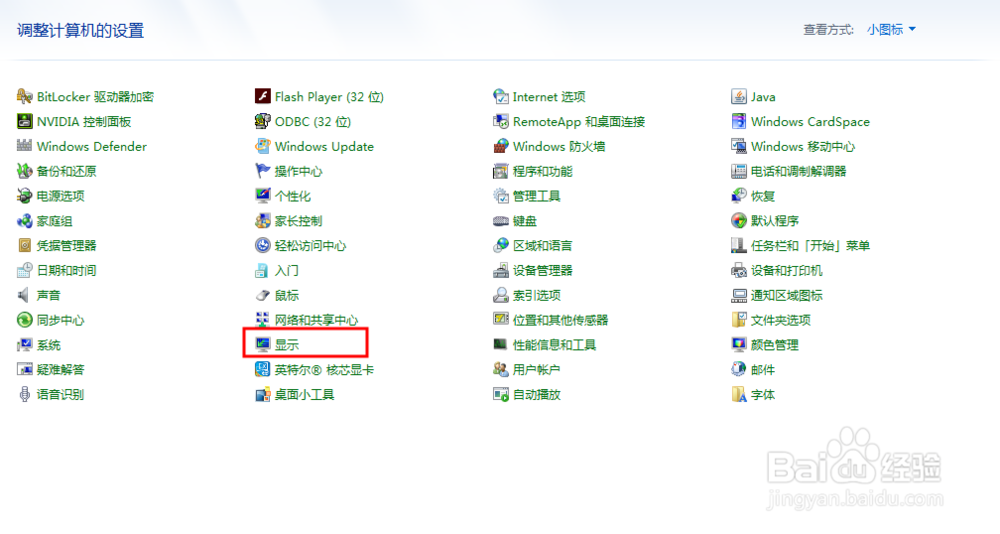Open the 桌面小工具 link
The image size is (1000, 534).
(304, 395)
